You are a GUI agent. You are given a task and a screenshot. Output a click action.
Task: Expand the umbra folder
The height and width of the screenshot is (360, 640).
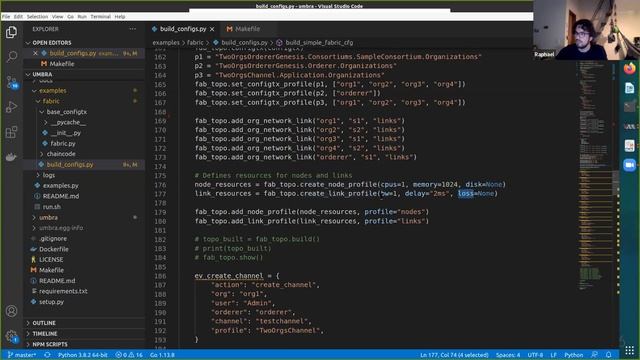[48, 218]
